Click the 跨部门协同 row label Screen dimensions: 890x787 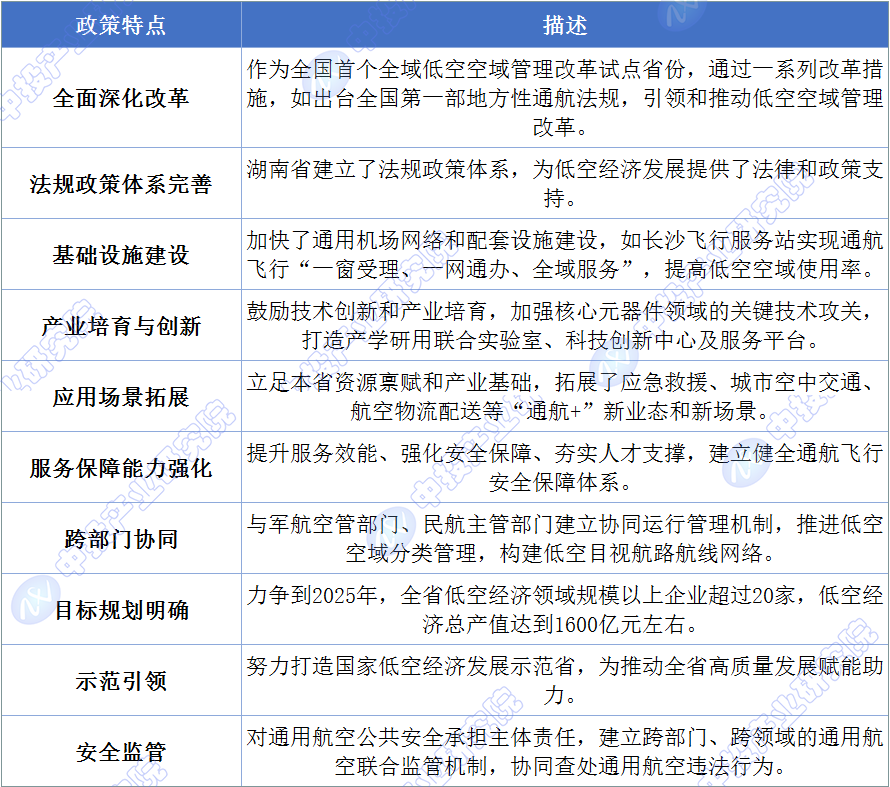(121, 539)
